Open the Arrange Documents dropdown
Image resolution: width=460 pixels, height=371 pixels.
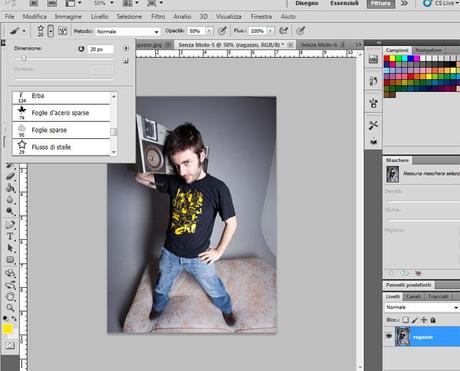pyautogui.click(x=131, y=3)
